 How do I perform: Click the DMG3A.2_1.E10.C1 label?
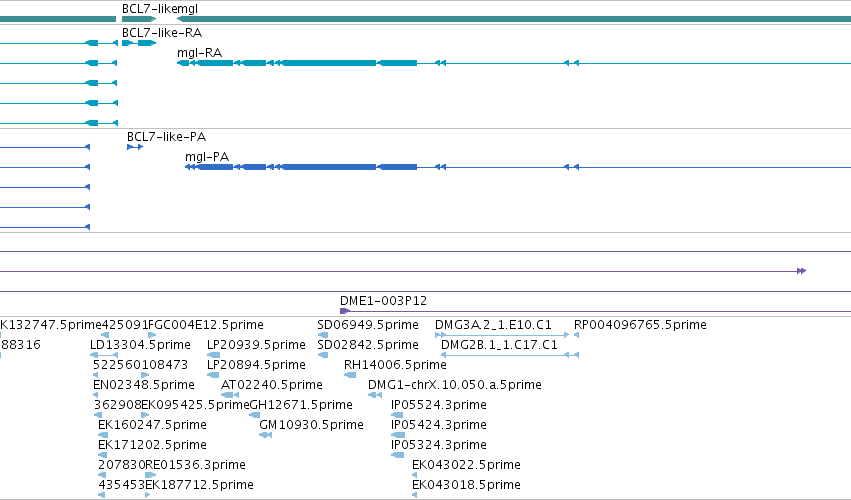493,325
